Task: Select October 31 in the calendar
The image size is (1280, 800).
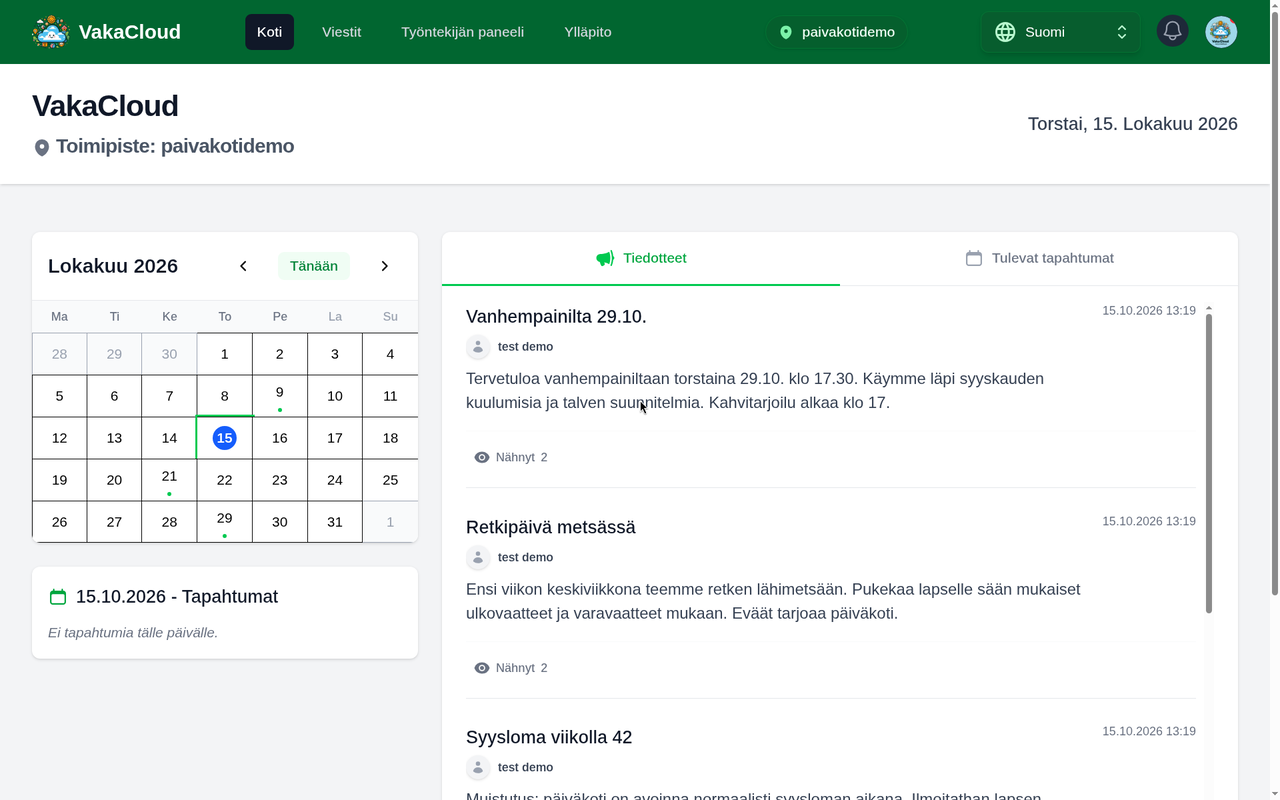Action: pos(335,522)
